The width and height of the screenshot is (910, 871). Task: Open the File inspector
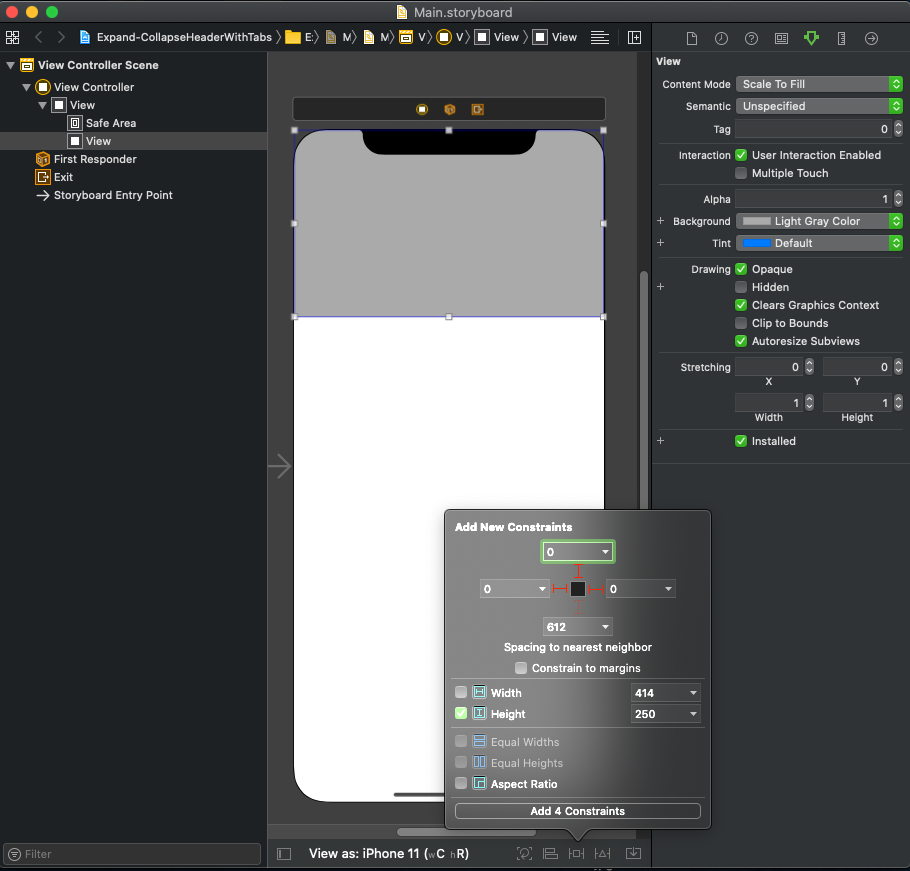click(691, 38)
